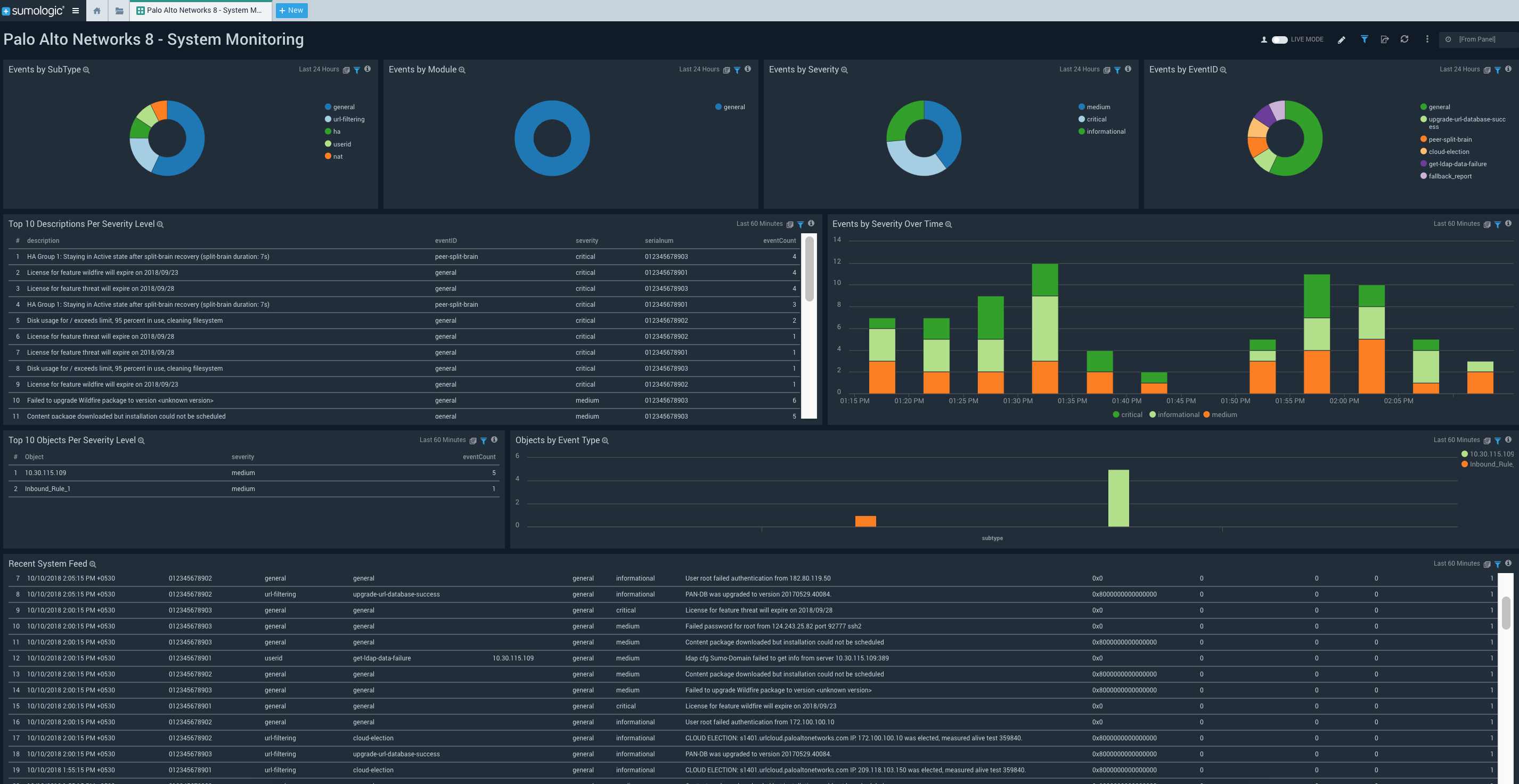Toggle medium legend under Severity Over Time chart
This screenshot has width=1519, height=784.
tap(1220, 415)
